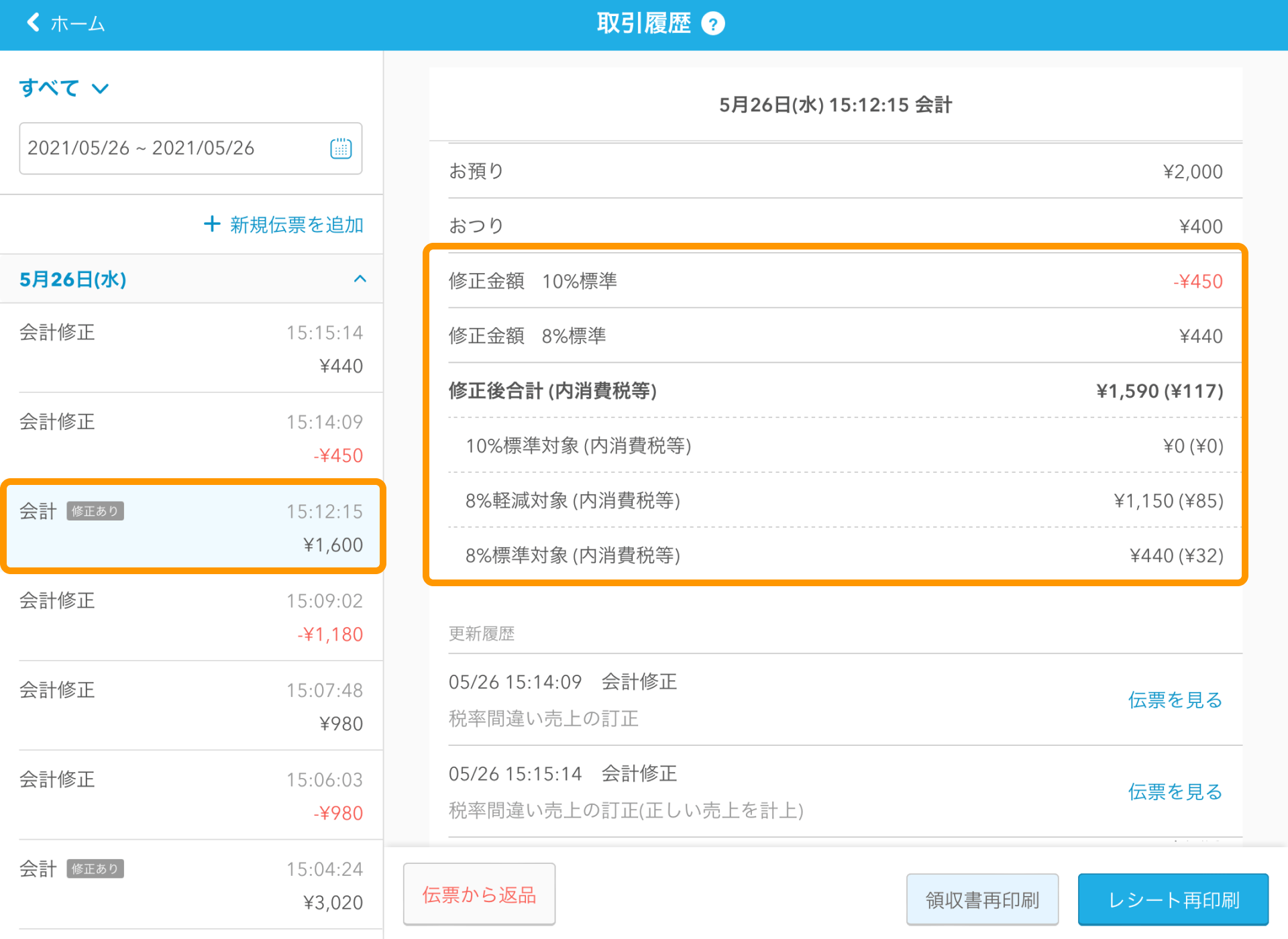Select the 15:04:24 会計 ¥3,020 entry
Screen dimensions: 1288x939
click(x=191, y=885)
